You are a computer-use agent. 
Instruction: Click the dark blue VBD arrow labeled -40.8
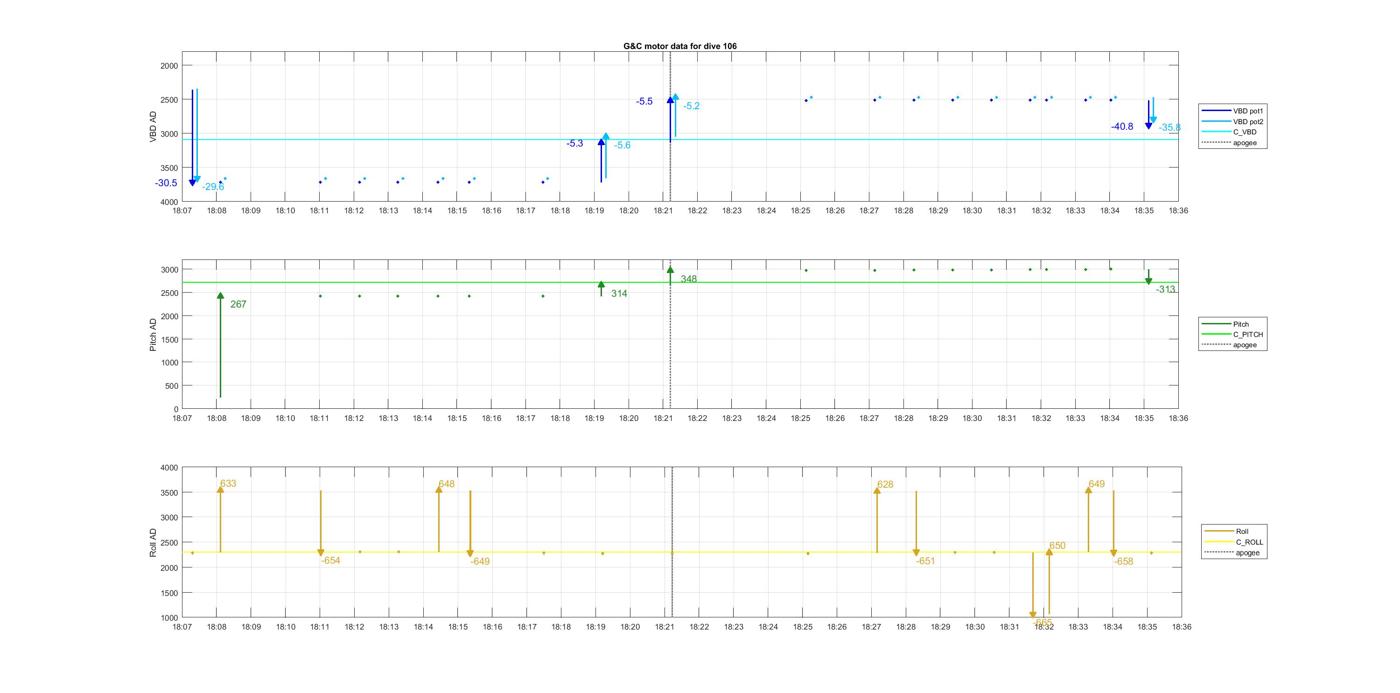(1148, 114)
